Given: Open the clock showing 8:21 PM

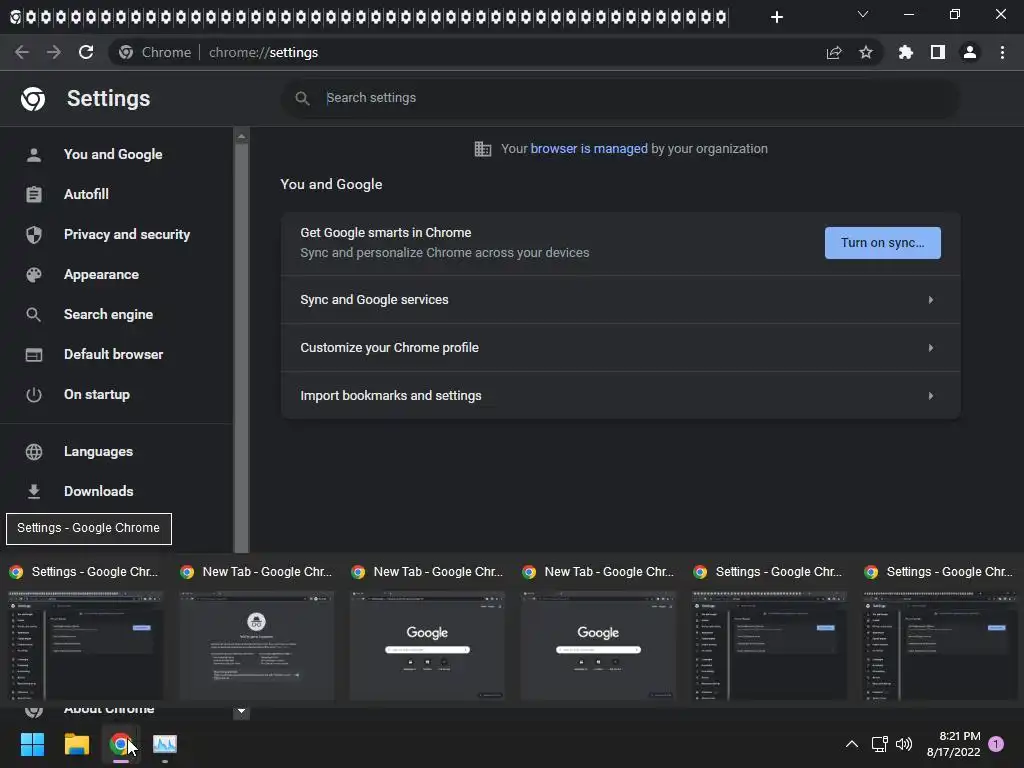Looking at the screenshot, I should coord(953,744).
